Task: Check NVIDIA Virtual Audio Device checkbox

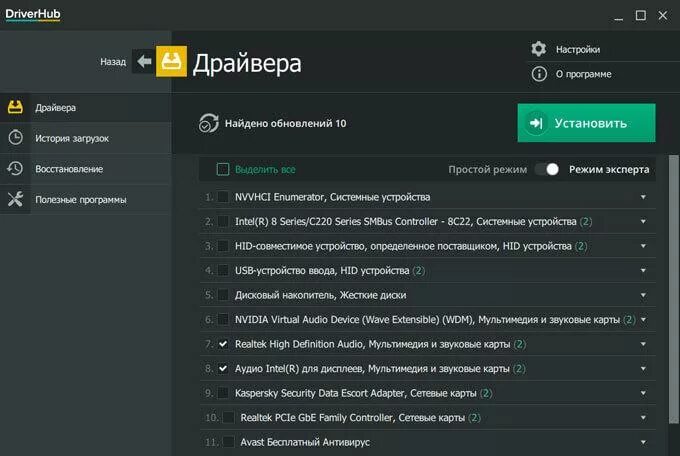Action: 223,319
